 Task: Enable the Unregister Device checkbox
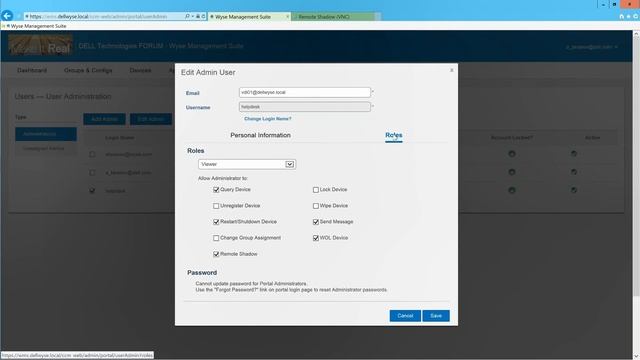[x=216, y=206]
